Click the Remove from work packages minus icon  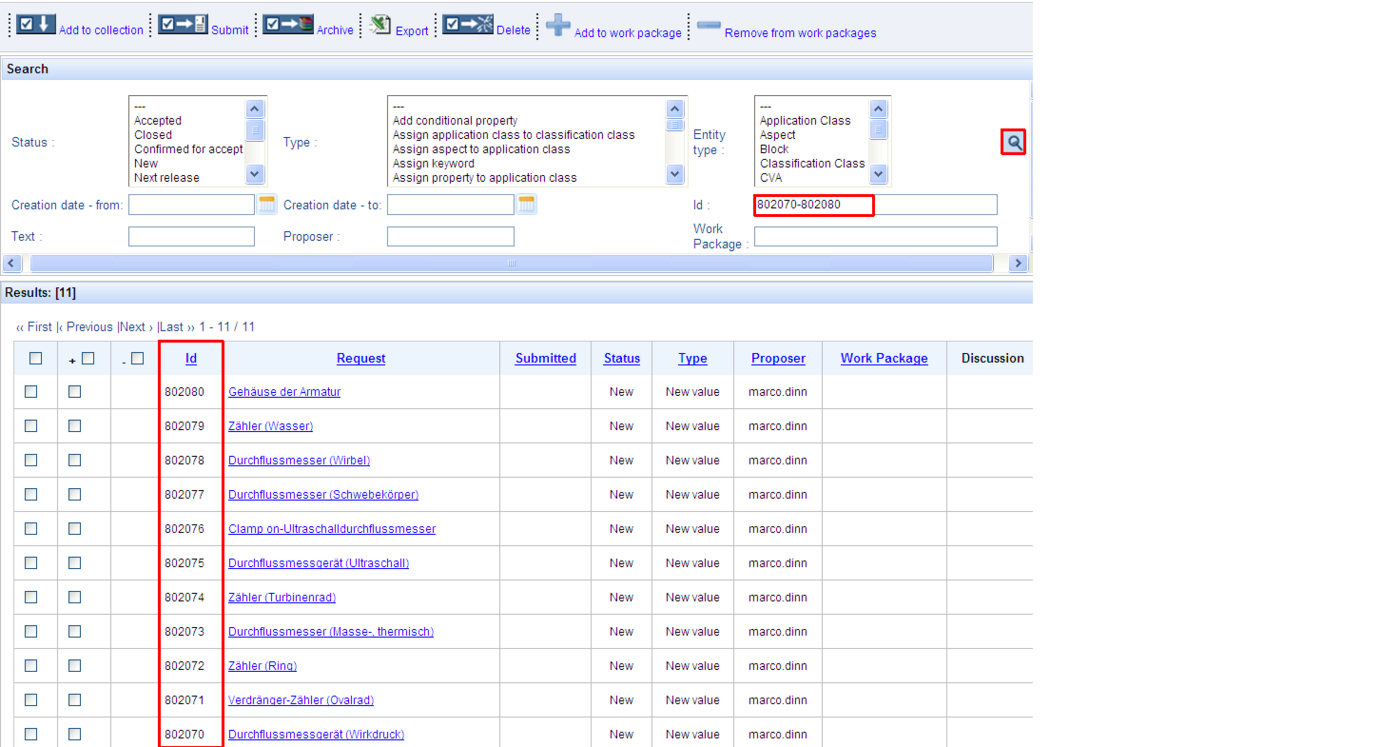click(709, 25)
